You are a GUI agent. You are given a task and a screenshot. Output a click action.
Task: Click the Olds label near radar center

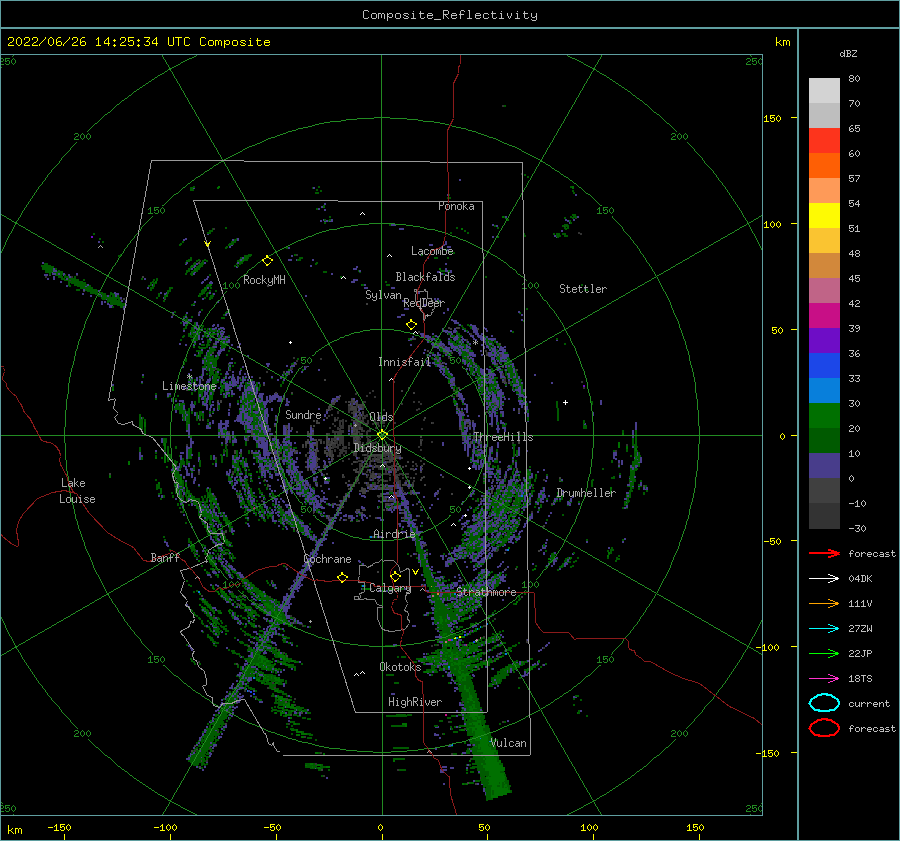click(381, 417)
